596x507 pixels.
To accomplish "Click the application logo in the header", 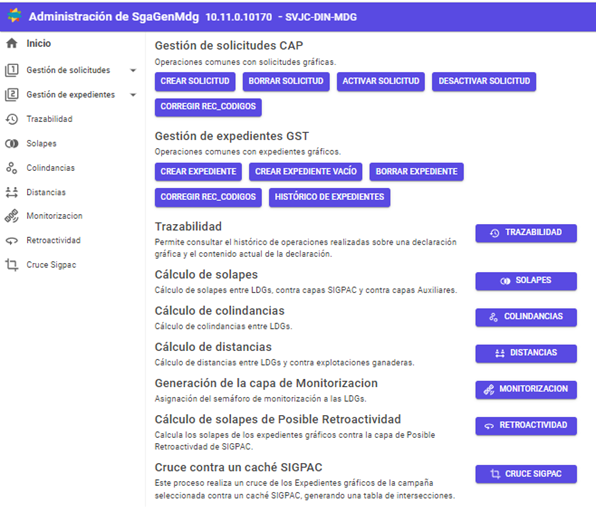I will click(14, 16).
